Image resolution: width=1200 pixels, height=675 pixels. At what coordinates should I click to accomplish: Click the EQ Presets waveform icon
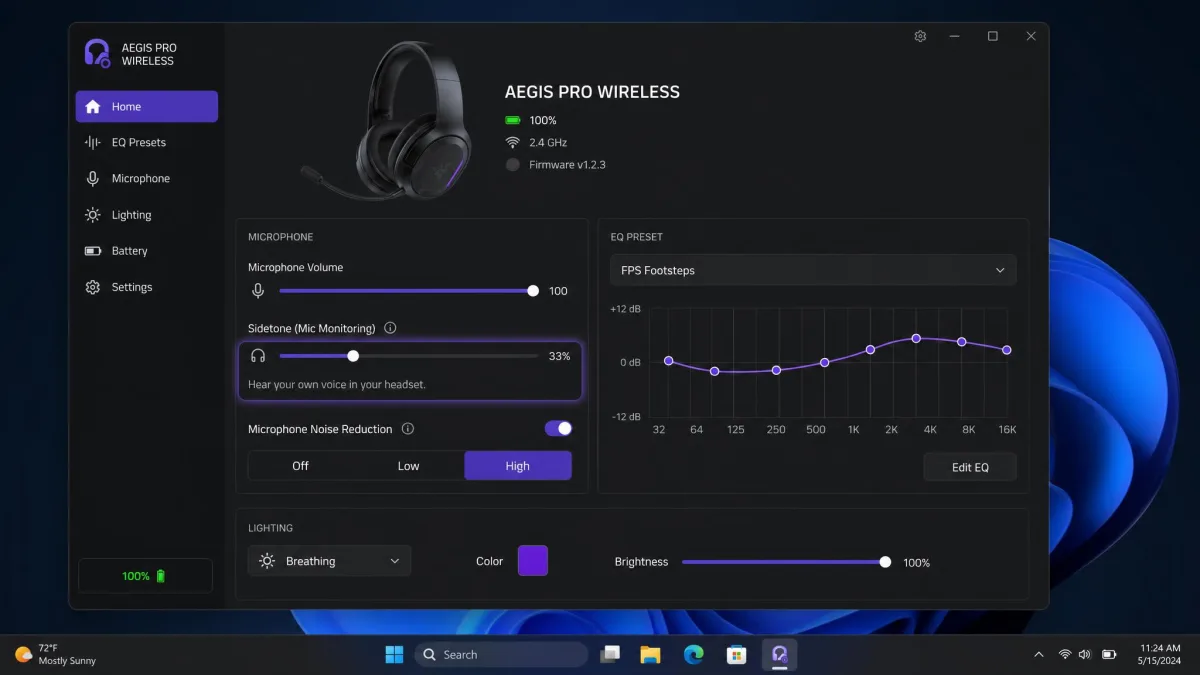pyautogui.click(x=93, y=143)
